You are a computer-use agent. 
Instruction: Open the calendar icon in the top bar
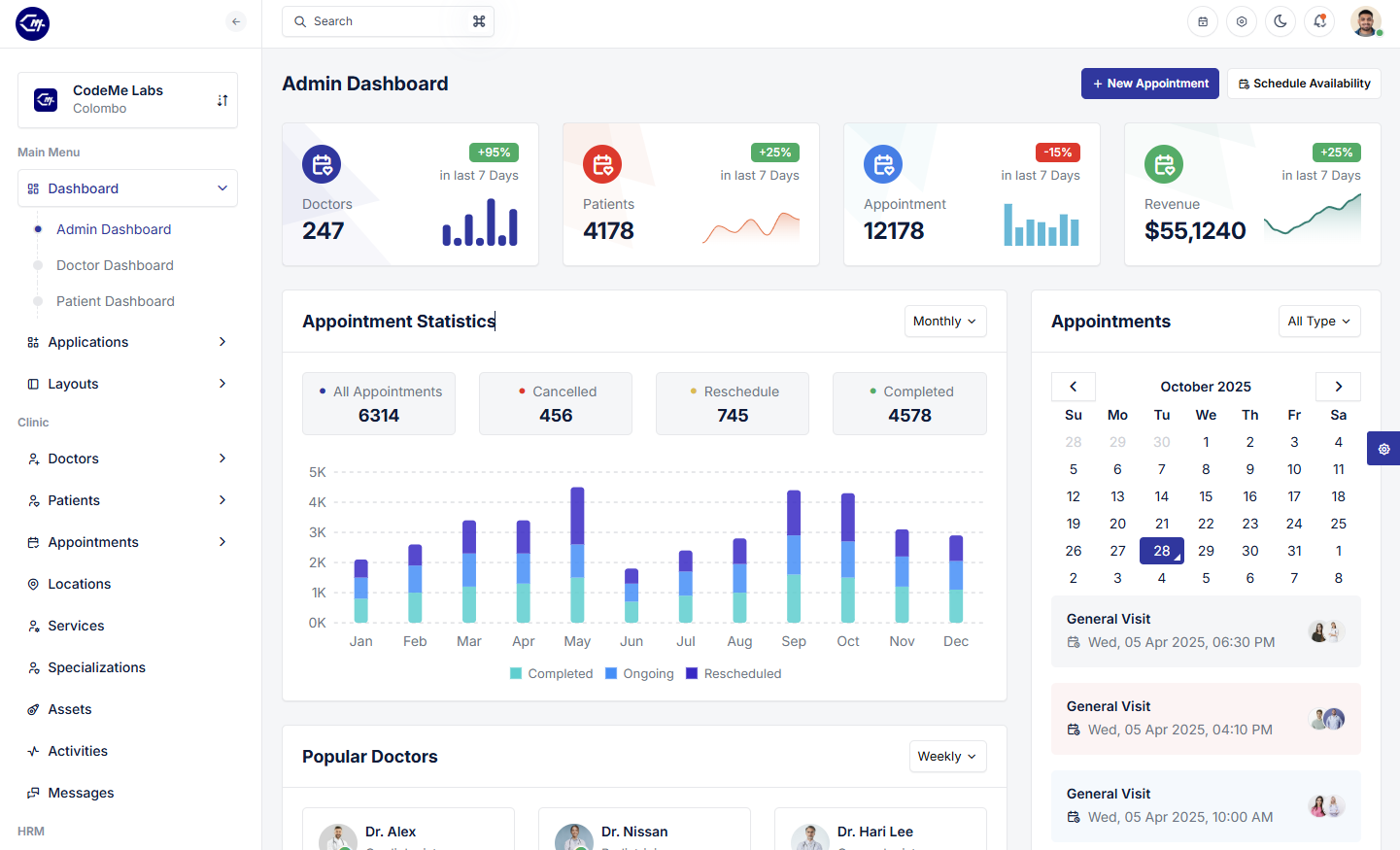[x=1203, y=21]
